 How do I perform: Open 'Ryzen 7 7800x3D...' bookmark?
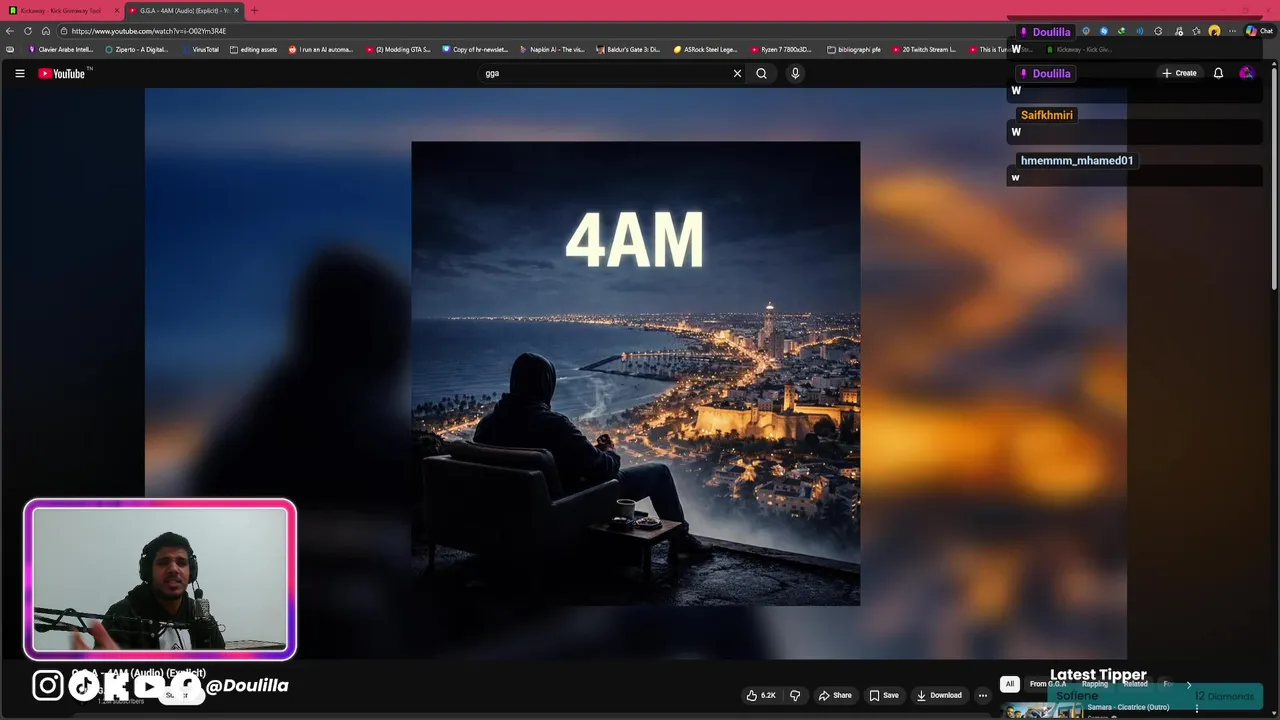[782, 49]
